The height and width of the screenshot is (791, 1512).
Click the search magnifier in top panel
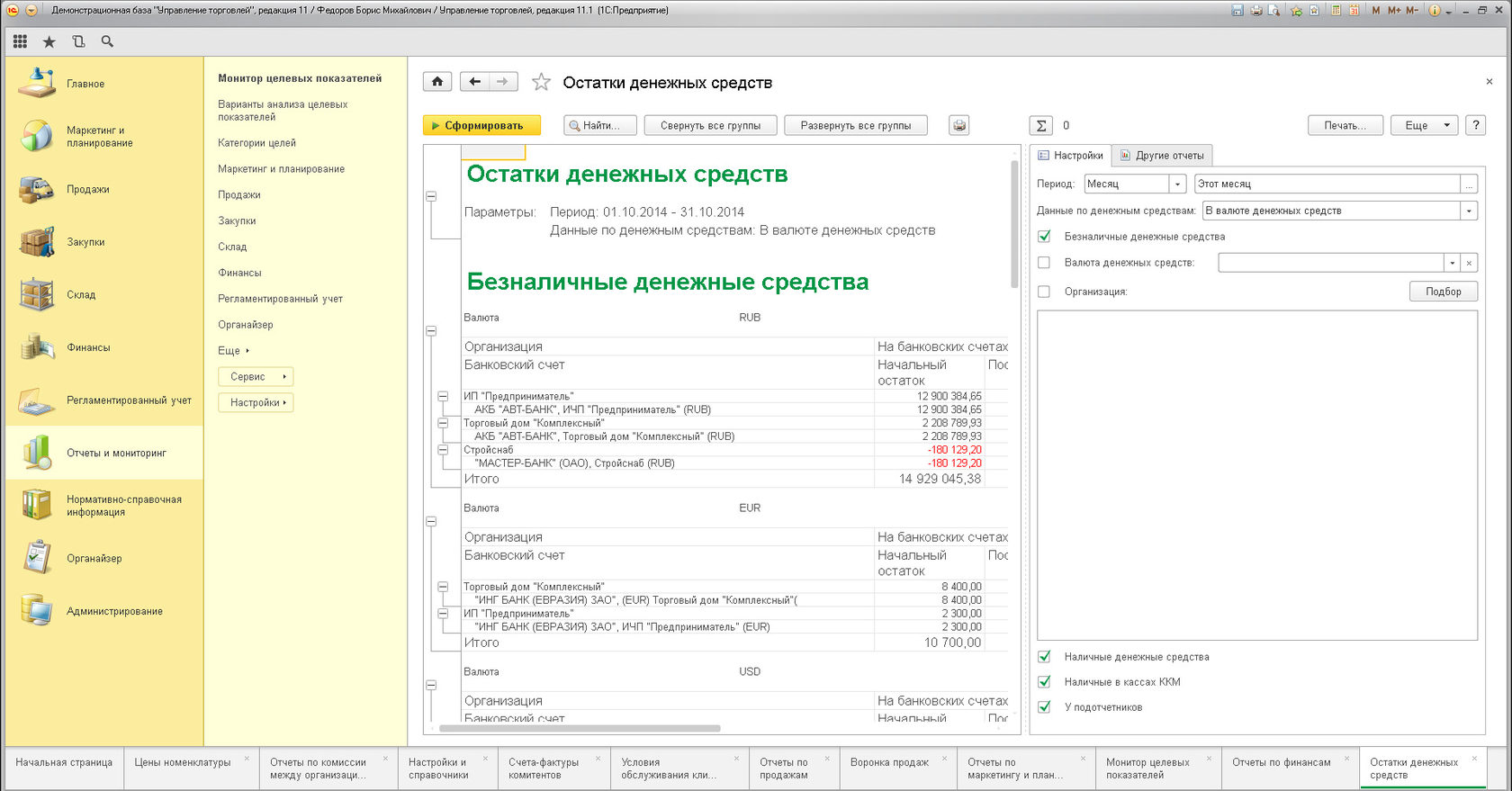(x=107, y=41)
